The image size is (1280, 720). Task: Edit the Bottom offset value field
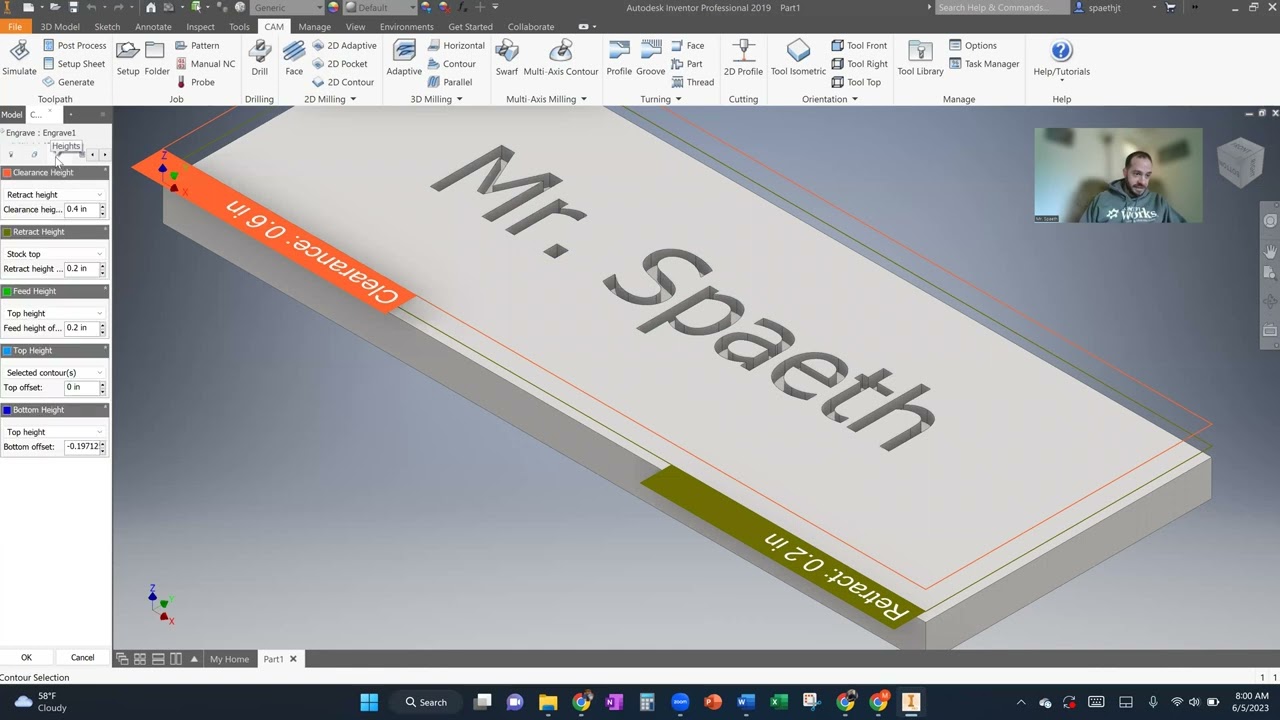coord(81,446)
